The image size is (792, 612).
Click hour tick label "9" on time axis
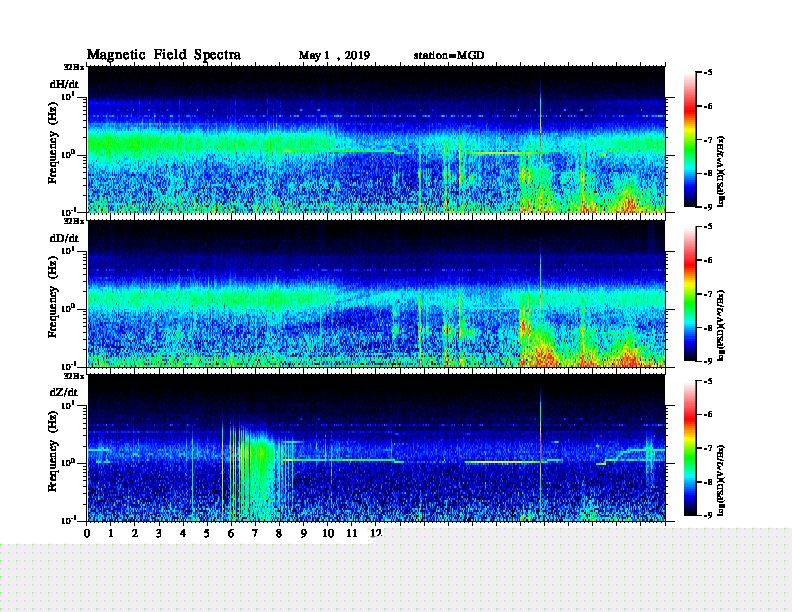(304, 533)
